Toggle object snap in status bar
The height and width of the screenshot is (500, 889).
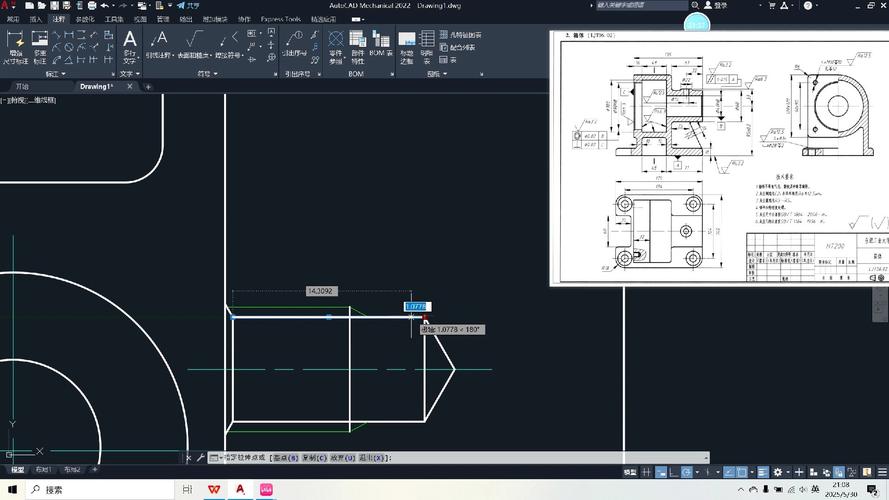point(741,472)
